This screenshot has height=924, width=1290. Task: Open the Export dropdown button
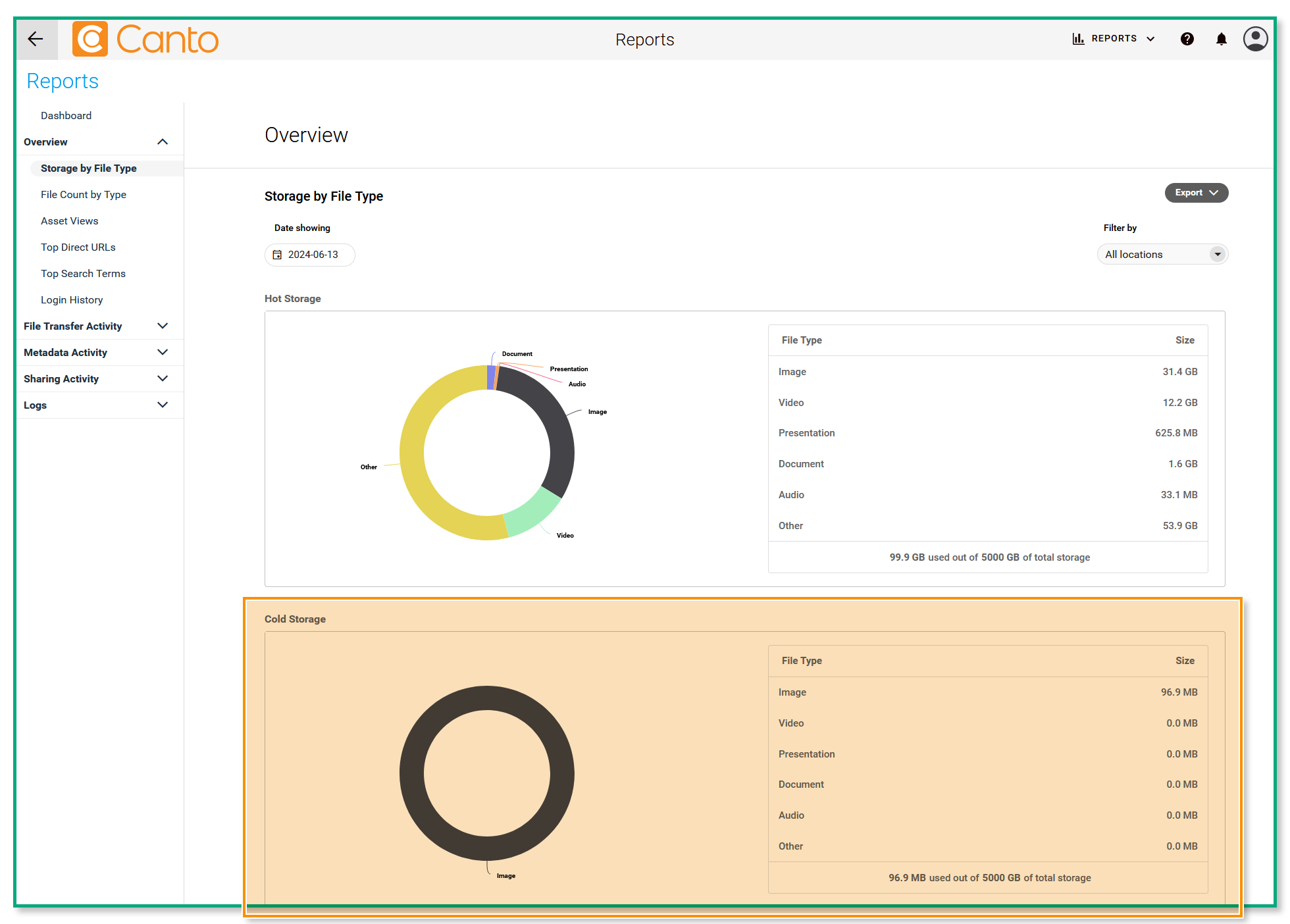pos(1196,193)
